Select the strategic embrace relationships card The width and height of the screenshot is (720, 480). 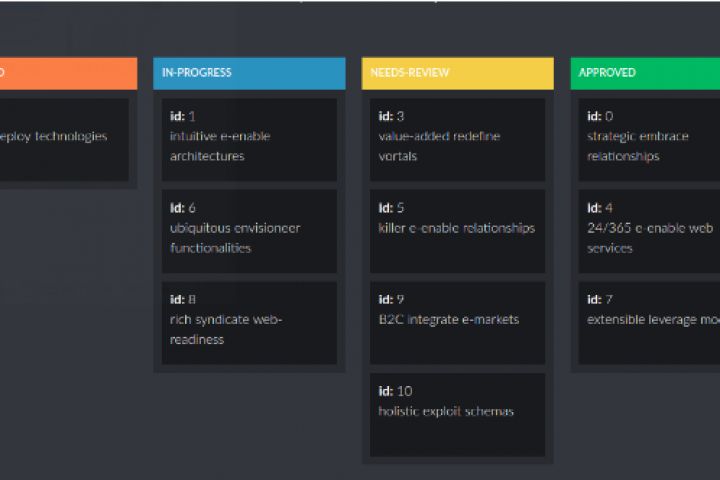point(650,139)
